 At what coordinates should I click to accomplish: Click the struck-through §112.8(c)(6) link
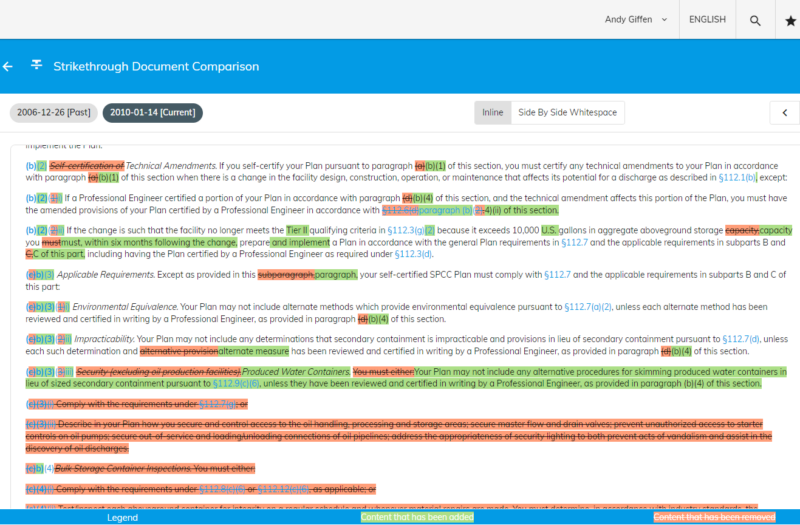click(222, 489)
